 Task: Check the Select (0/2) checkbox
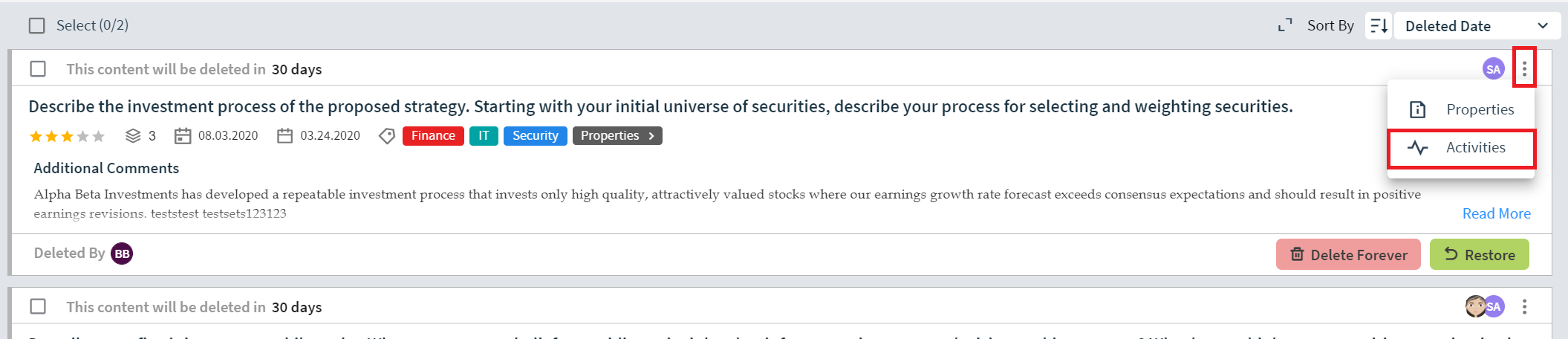click(37, 26)
